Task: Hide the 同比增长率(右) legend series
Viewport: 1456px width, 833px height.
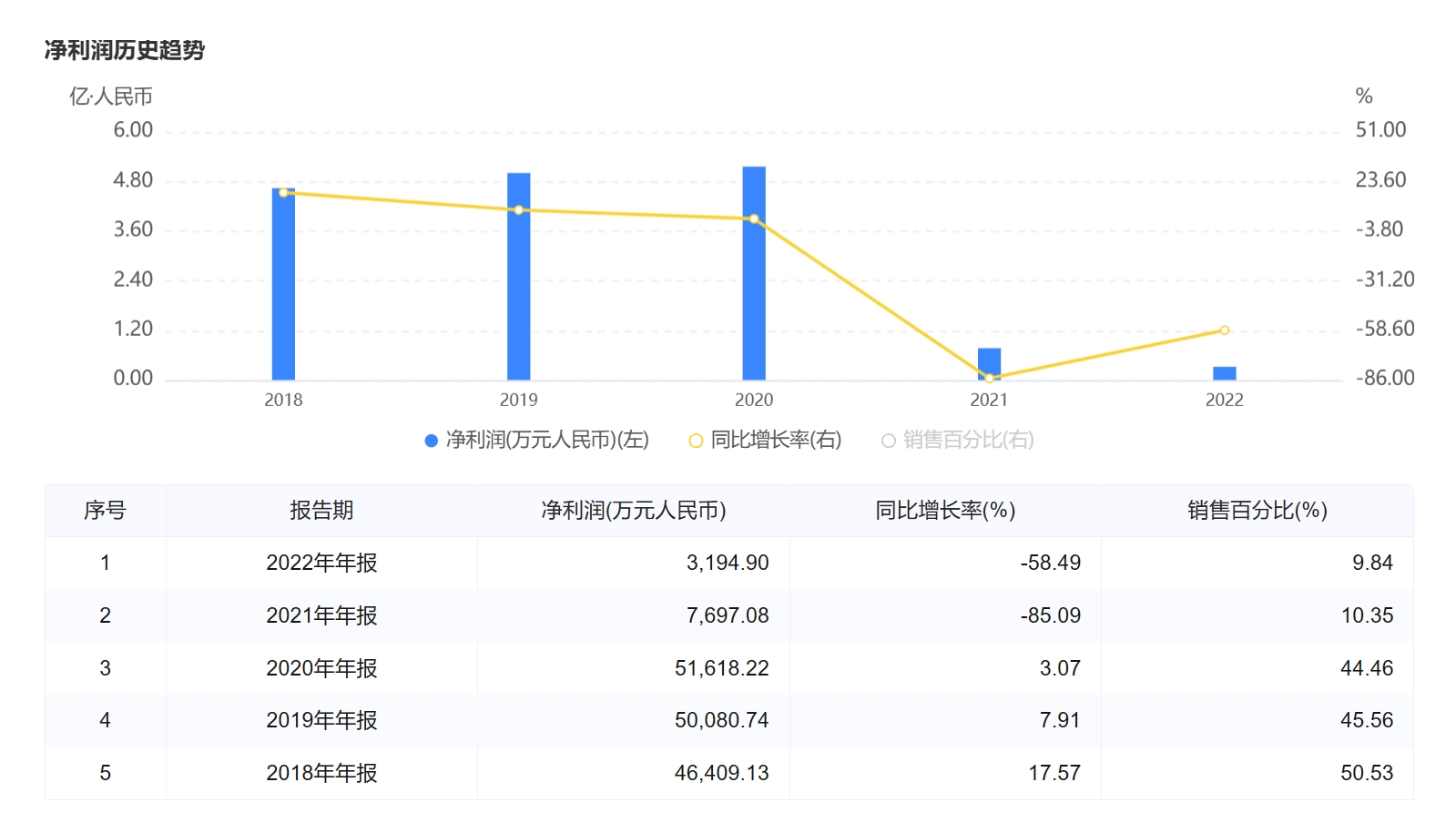Action: pos(776,441)
